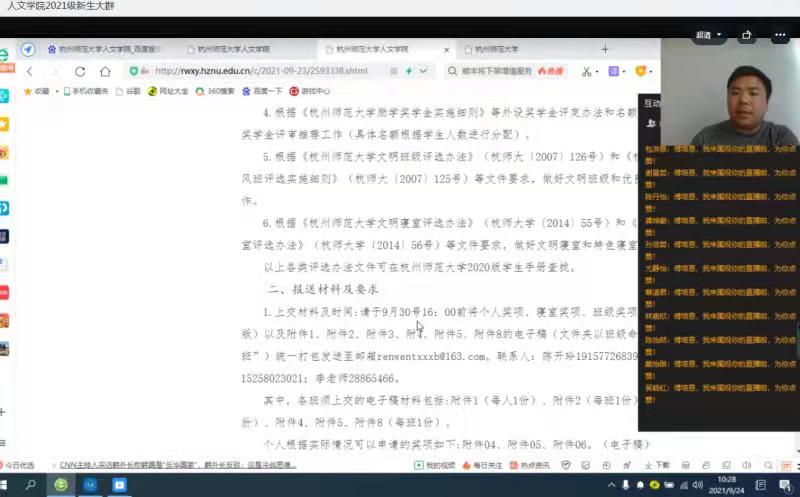
Task: Open the 收藏 favorites bookmark
Action: coord(36,91)
